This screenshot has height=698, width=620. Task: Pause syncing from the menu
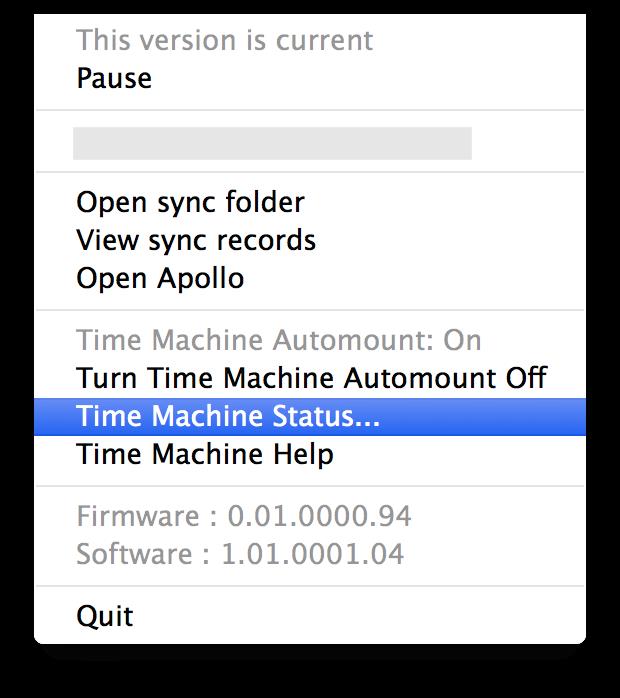tap(310, 78)
